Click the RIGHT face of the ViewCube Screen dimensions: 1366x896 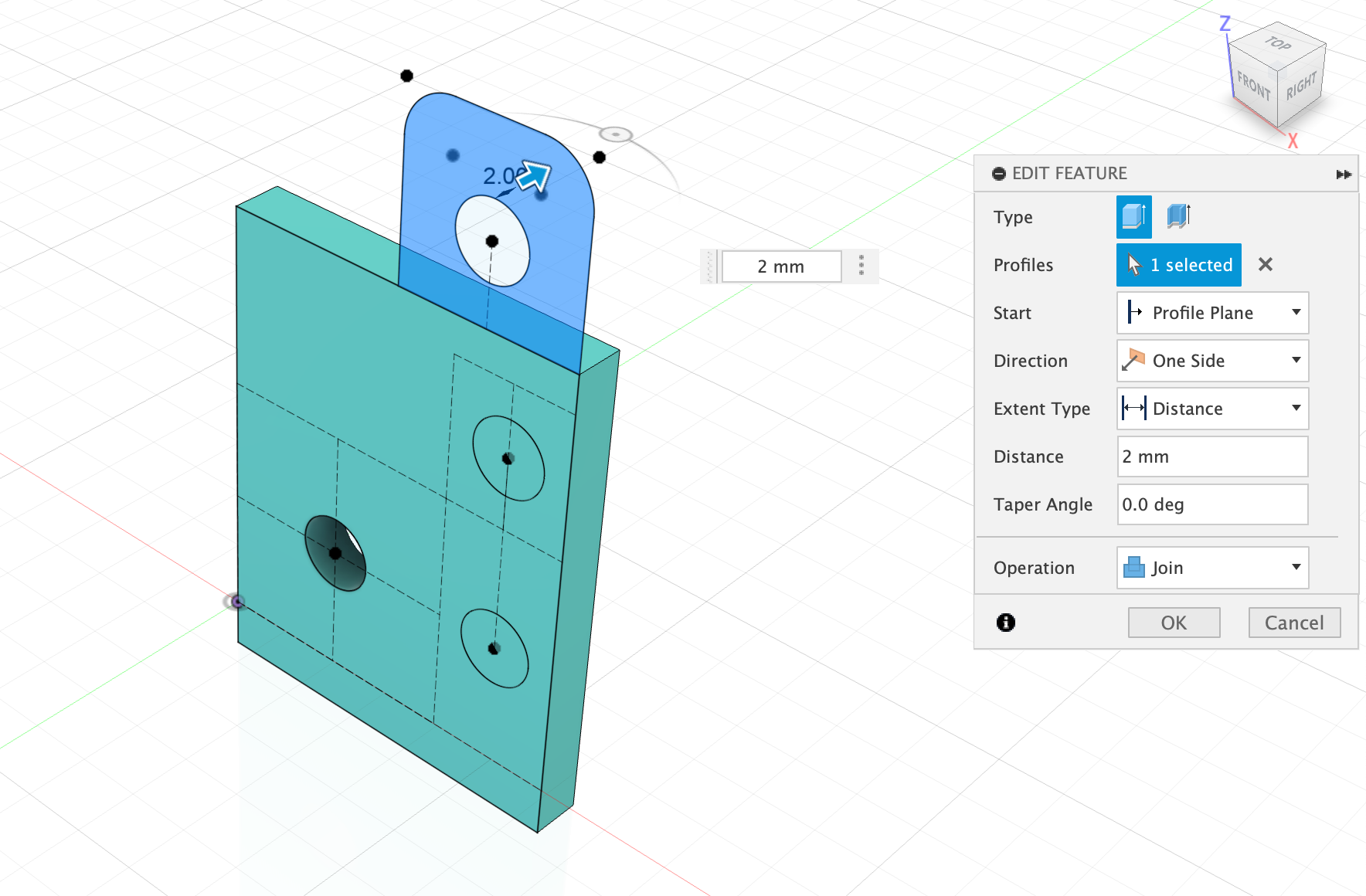coord(1301,86)
